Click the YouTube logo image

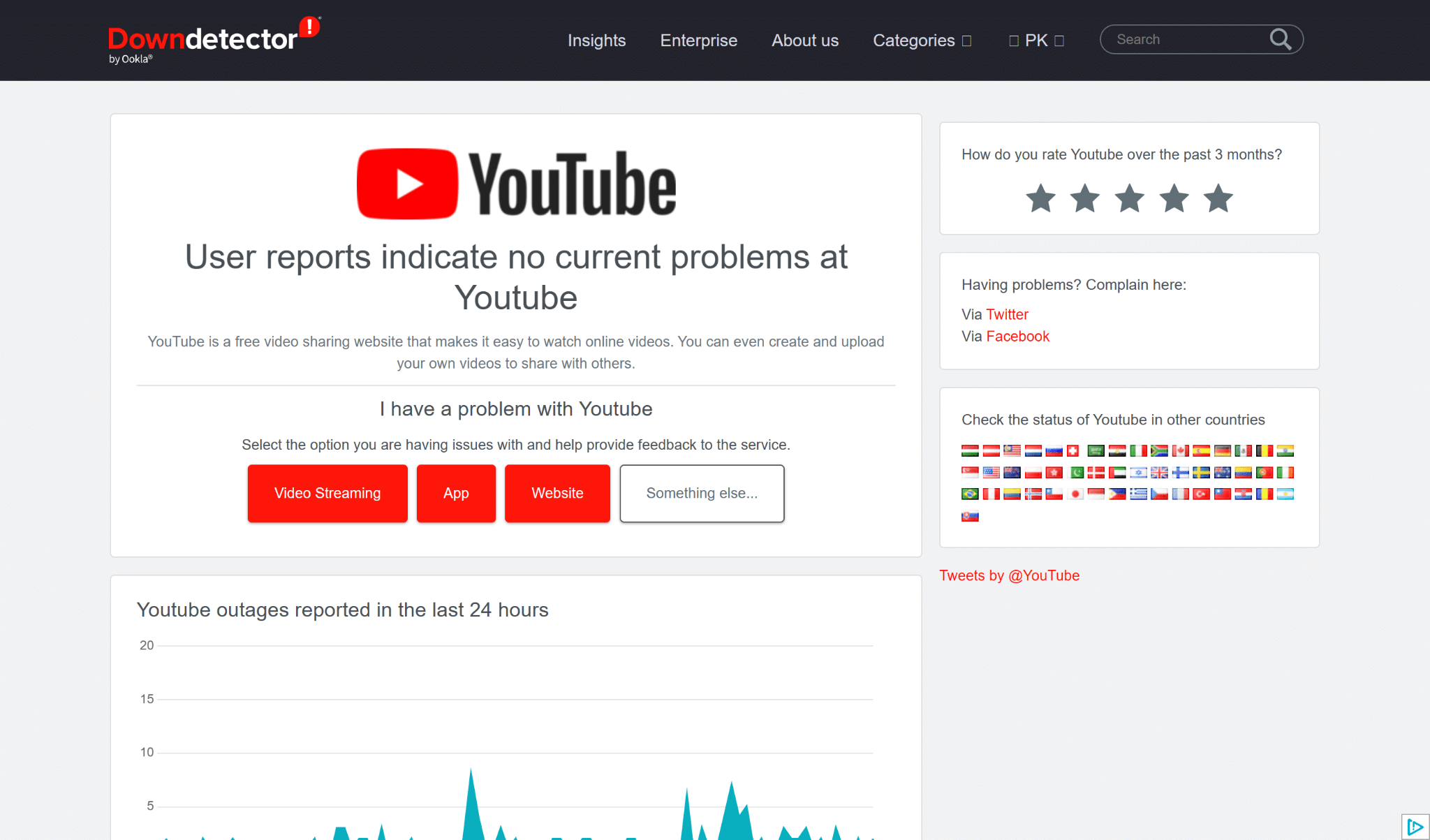516,184
